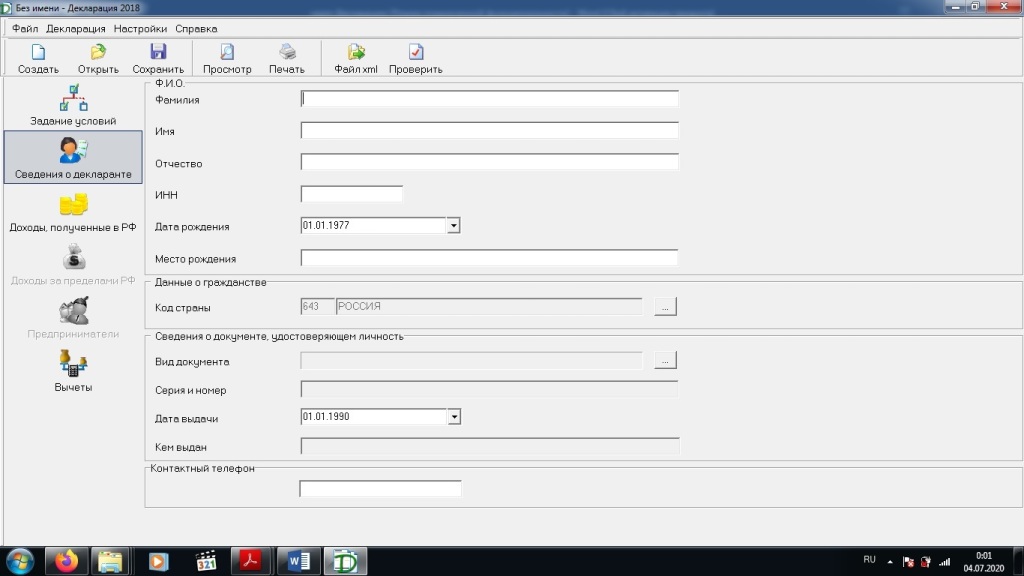Focus the ИНН text field
The height and width of the screenshot is (576, 1024).
[351, 194]
